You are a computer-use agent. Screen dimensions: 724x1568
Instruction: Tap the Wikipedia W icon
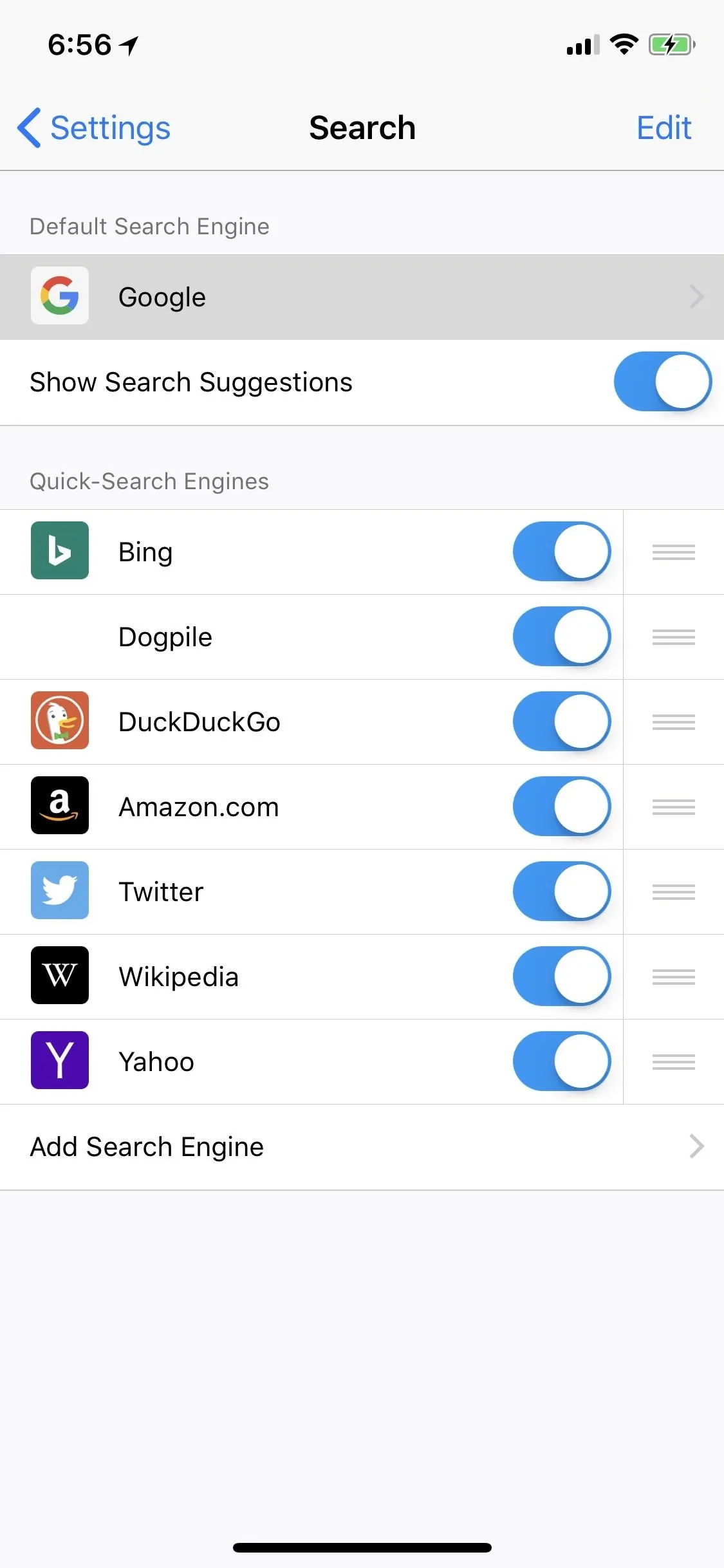point(60,975)
